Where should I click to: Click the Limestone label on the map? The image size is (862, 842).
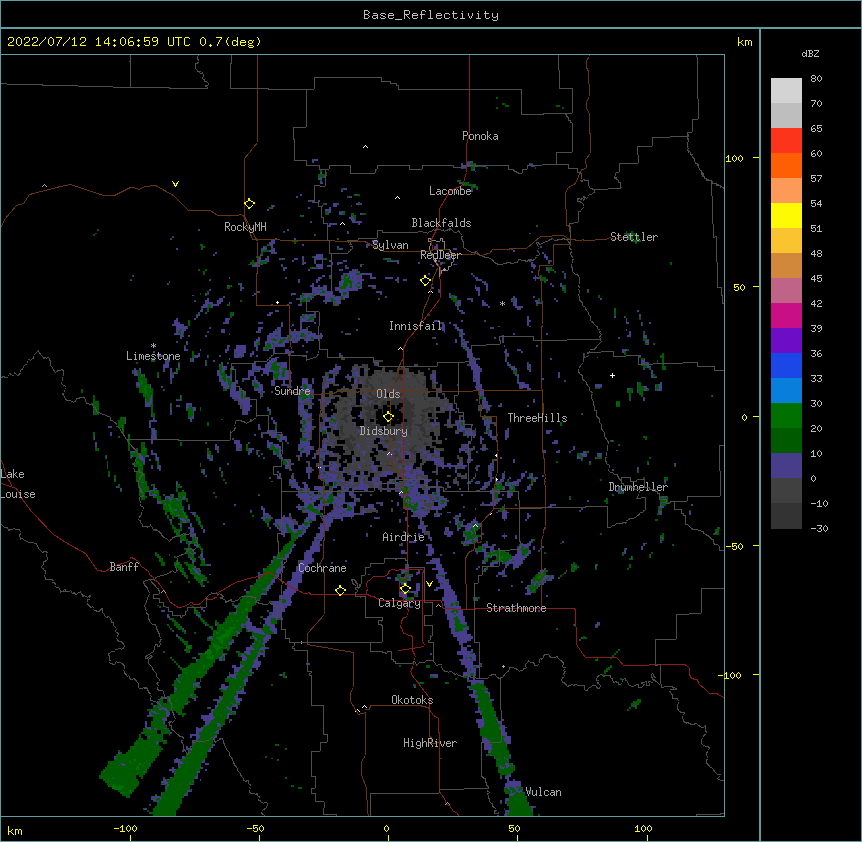click(x=153, y=356)
